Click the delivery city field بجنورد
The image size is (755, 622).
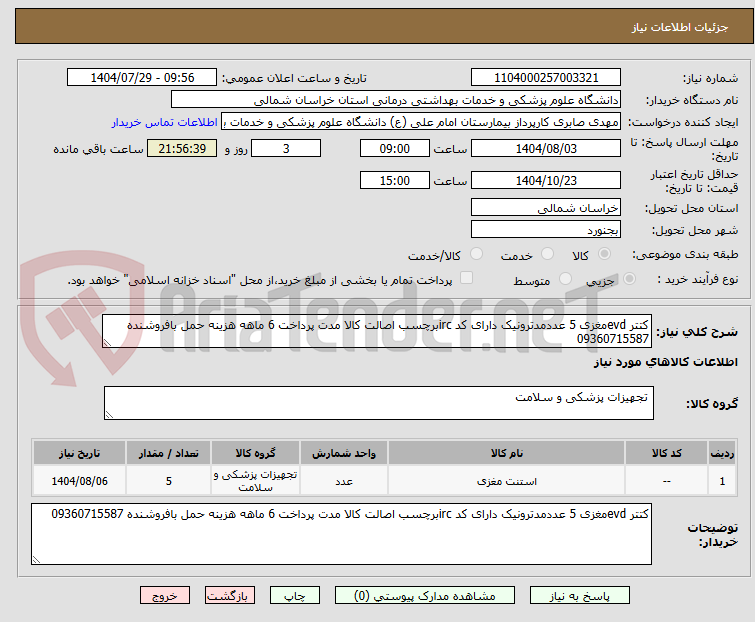pos(546,230)
